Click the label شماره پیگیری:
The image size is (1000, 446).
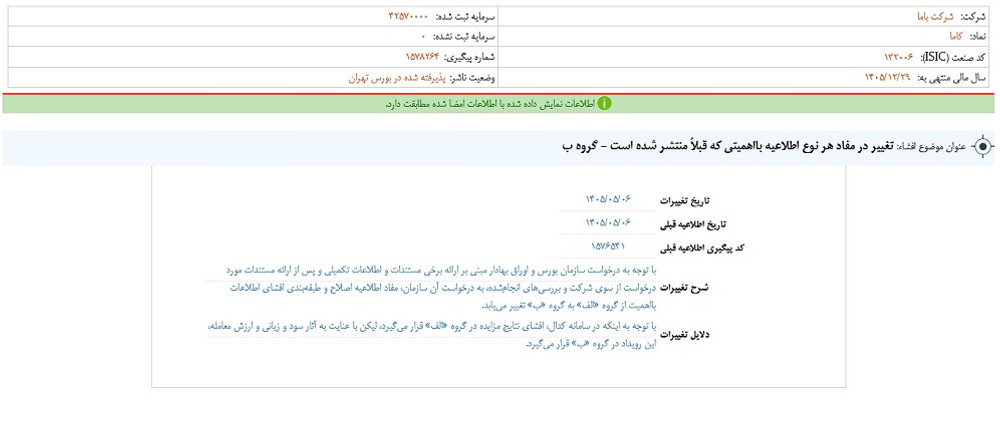[470, 58]
